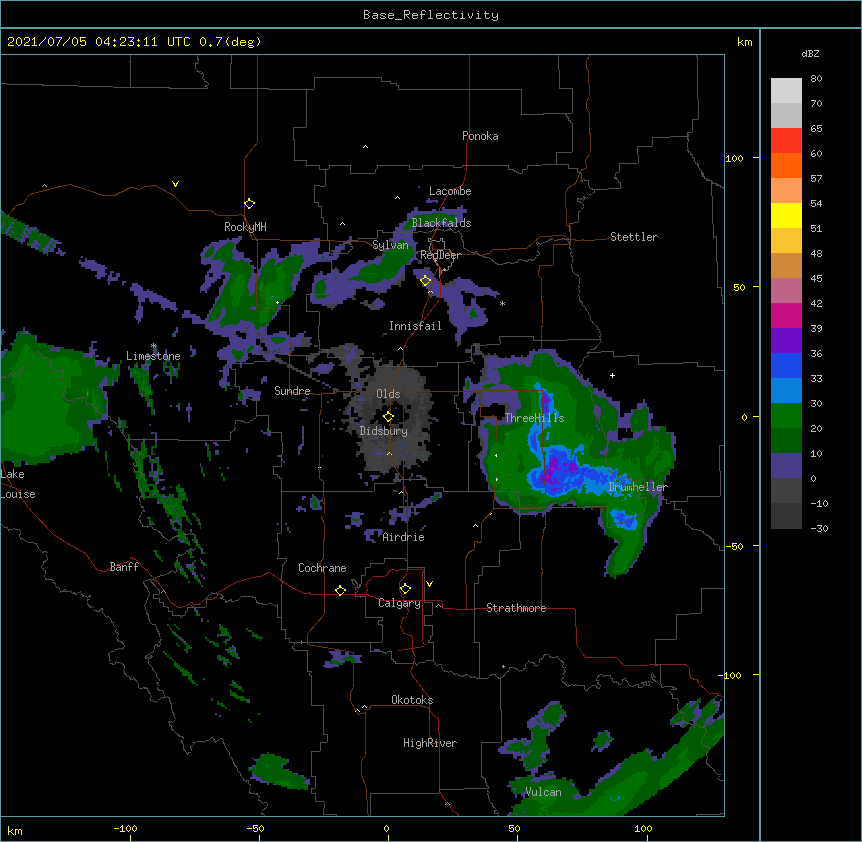862x842 pixels.
Task: Click the RockyMH label
Action: point(245,227)
